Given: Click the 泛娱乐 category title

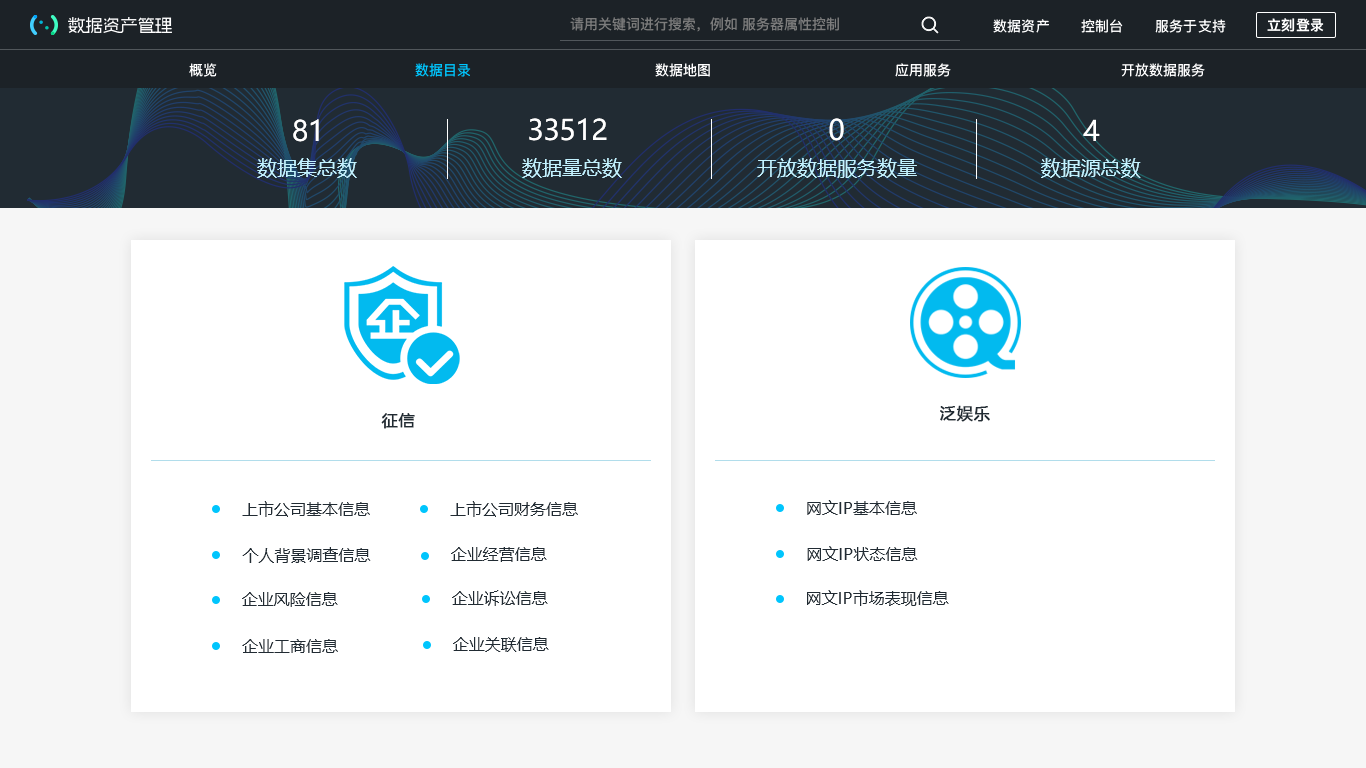Looking at the screenshot, I should (965, 414).
